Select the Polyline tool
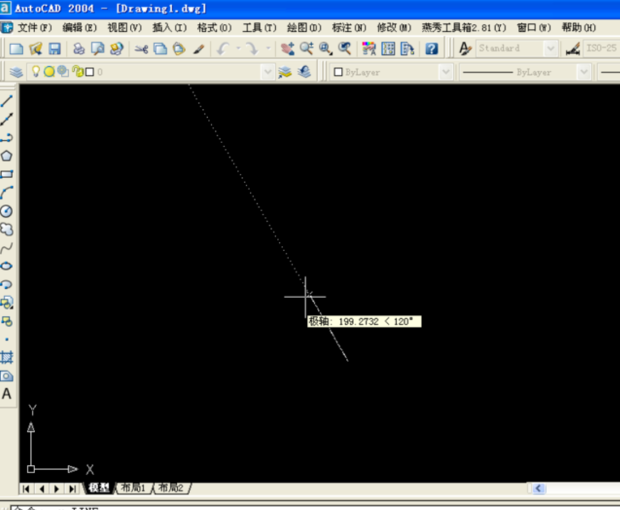The height and width of the screenshot is (510, 620). (x=7, y=137)
